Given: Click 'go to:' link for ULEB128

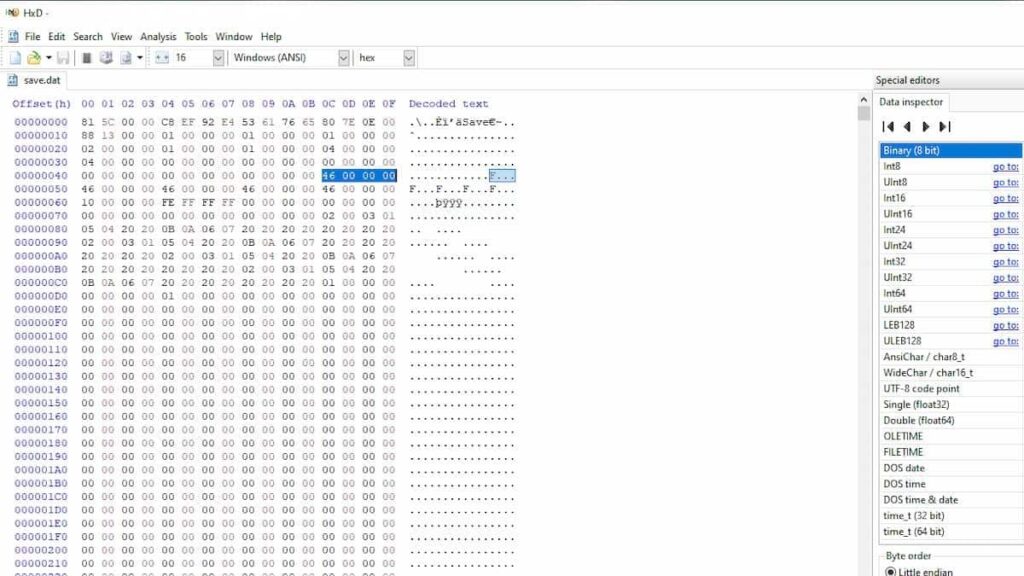Looking at the screenshot, I should [1006, 341].
